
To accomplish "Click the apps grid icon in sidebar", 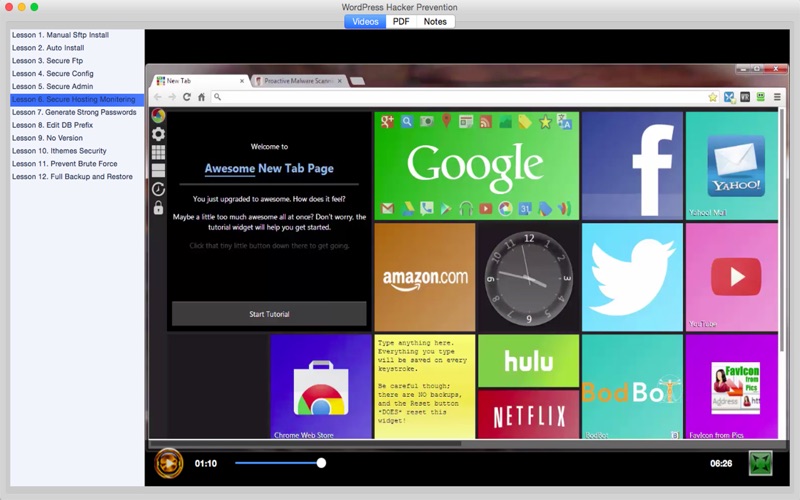I will 158,152.
